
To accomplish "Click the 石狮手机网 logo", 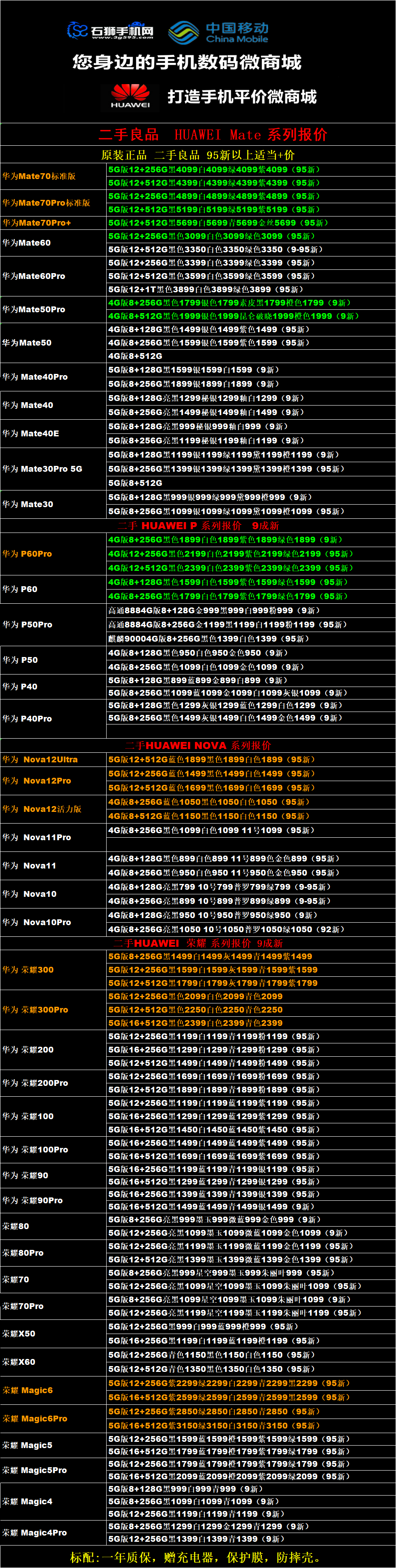I will 110,30.
